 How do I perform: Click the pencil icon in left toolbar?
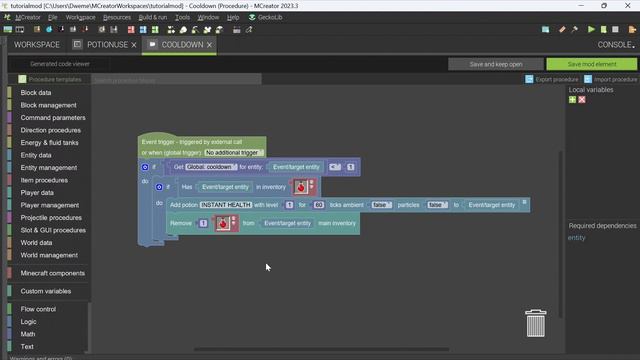[x=249, y=29]
